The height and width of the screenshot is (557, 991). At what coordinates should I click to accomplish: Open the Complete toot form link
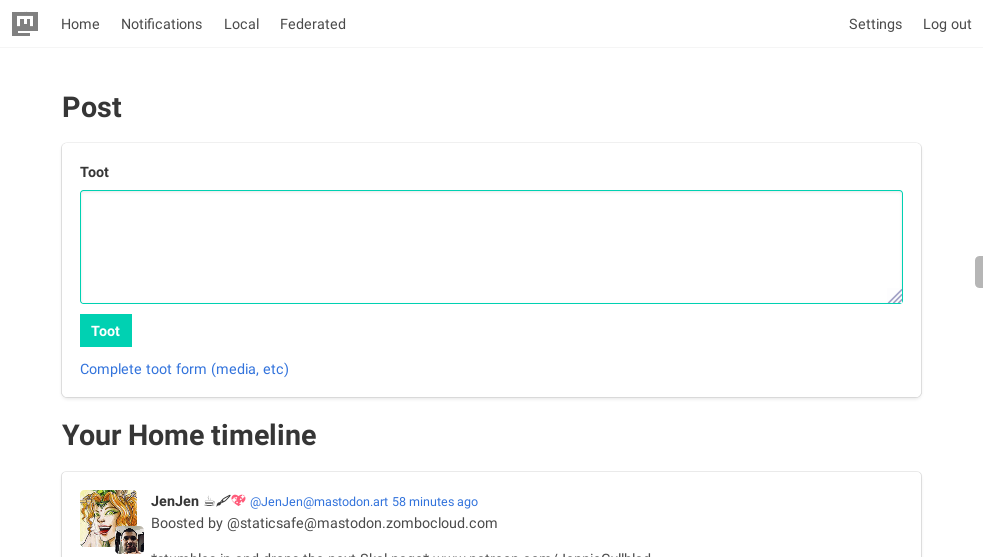coord(184,369)
